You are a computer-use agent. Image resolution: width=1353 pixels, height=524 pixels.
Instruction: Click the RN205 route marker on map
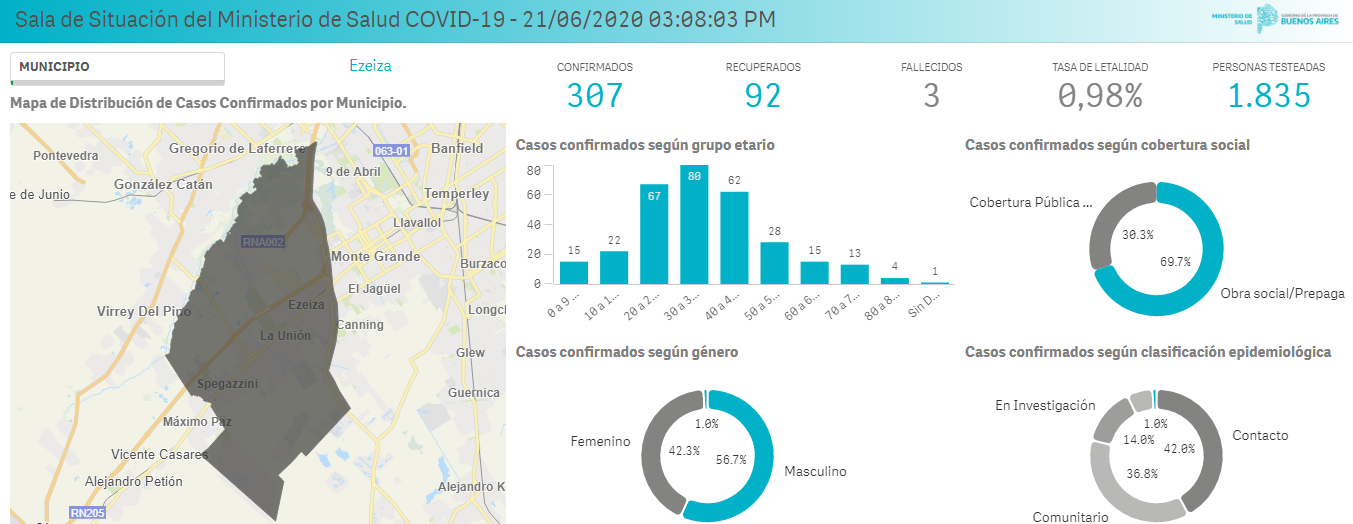coord(88,513)
